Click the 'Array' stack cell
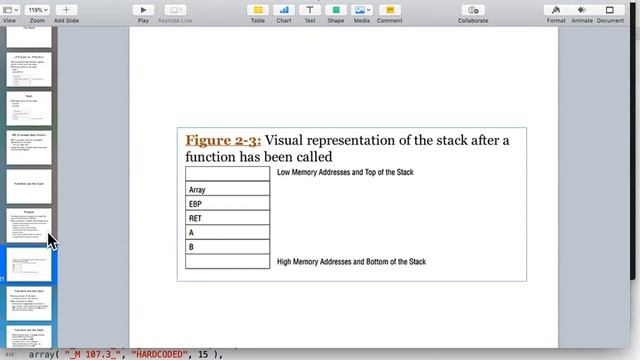The image size is (640, 360). coord(227,189)
